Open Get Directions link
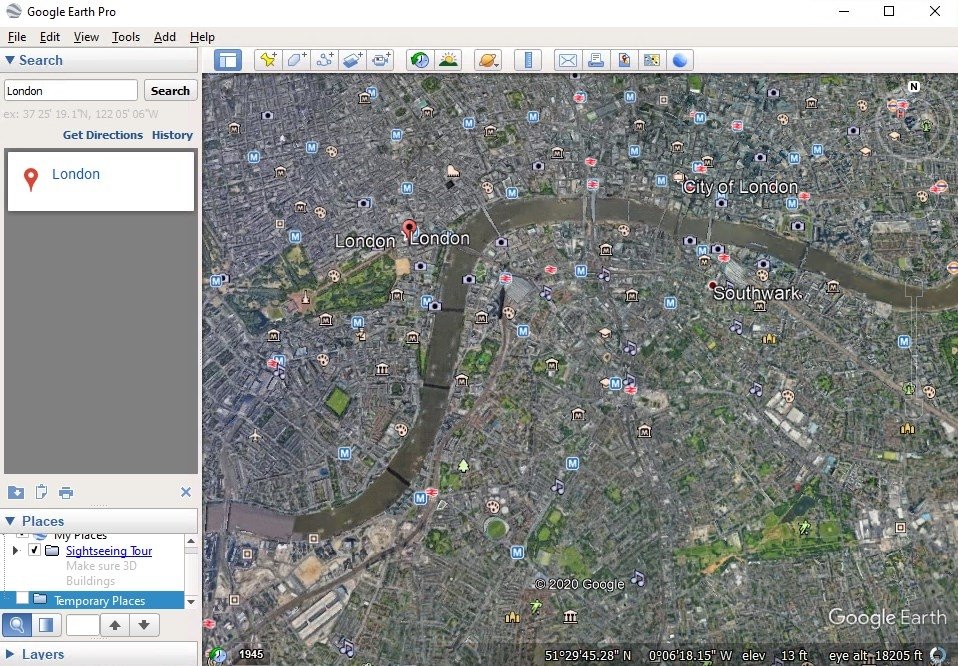Screen dimensions: 958x666 [x=103, y=135]
